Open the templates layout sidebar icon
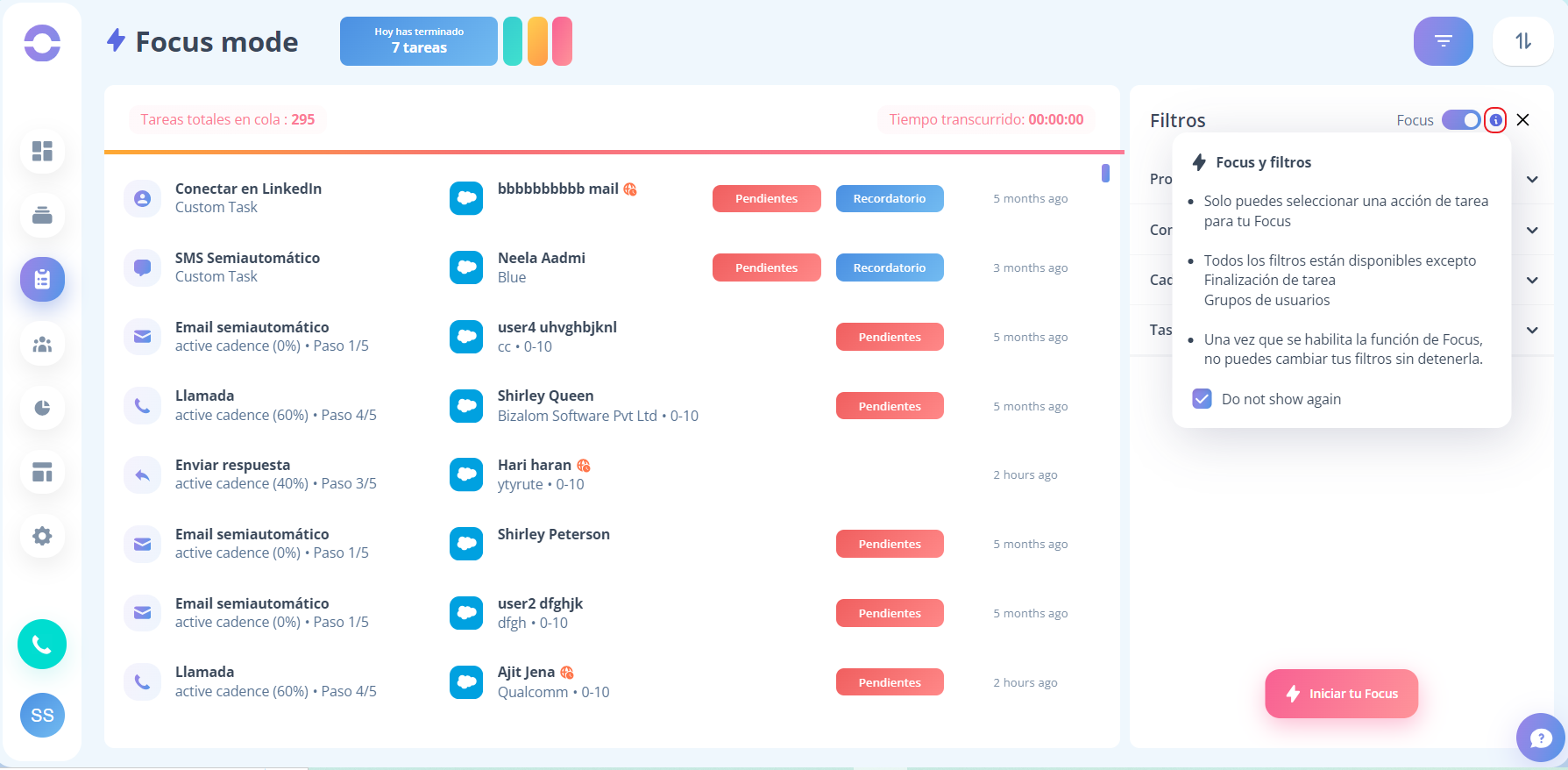The height and width of the screenshot is (770, 1568). click(x=42, y=472)
